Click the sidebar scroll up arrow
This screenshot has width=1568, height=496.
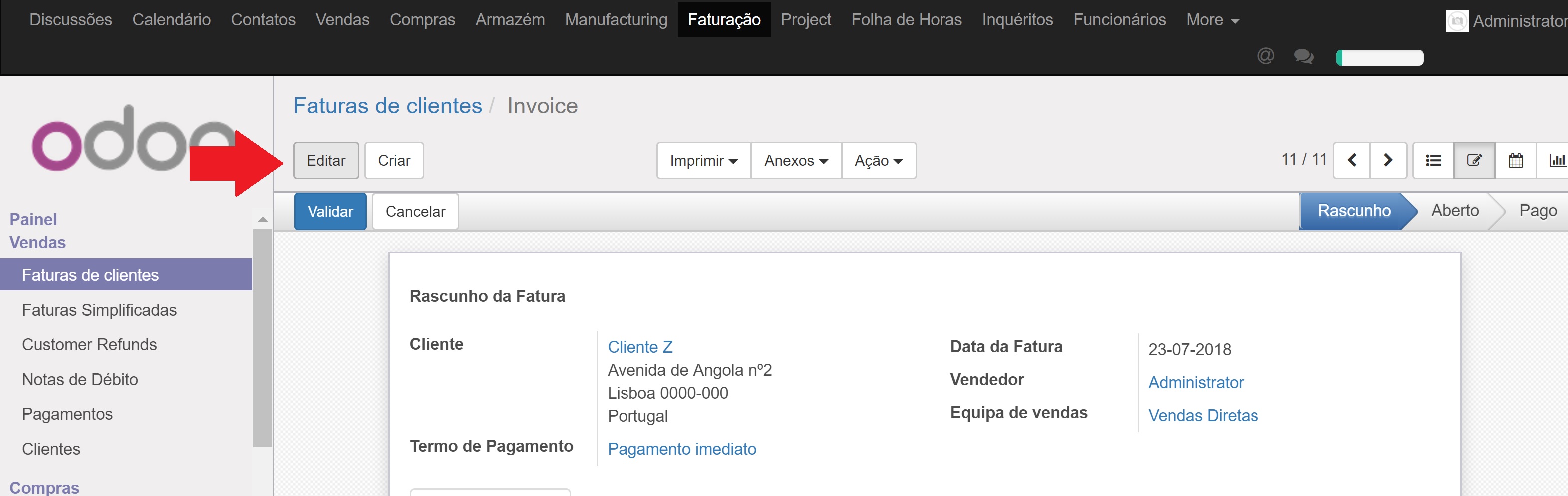(263, 219)
